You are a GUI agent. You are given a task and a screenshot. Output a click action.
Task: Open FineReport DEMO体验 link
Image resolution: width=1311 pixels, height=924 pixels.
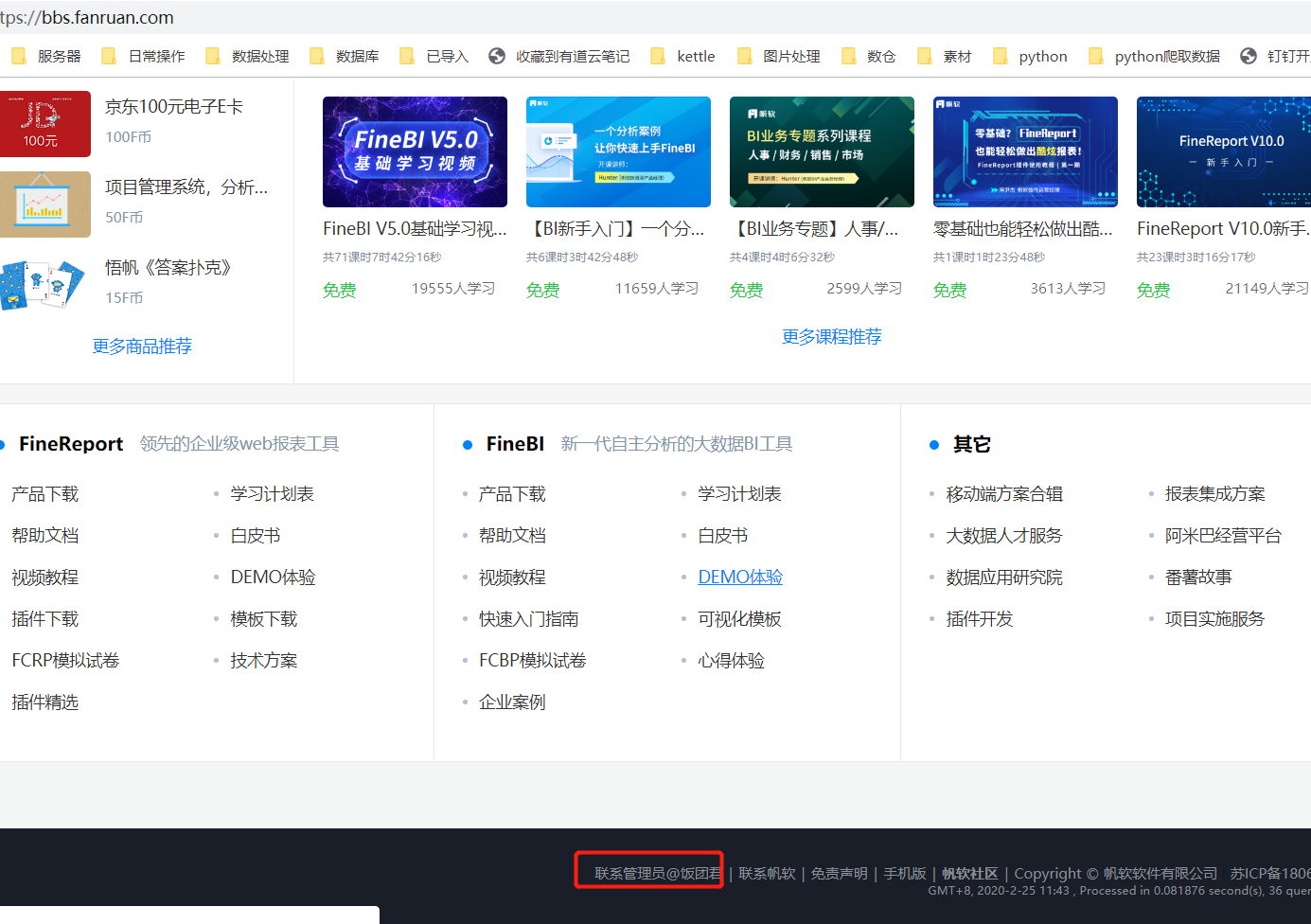(274, 577)
